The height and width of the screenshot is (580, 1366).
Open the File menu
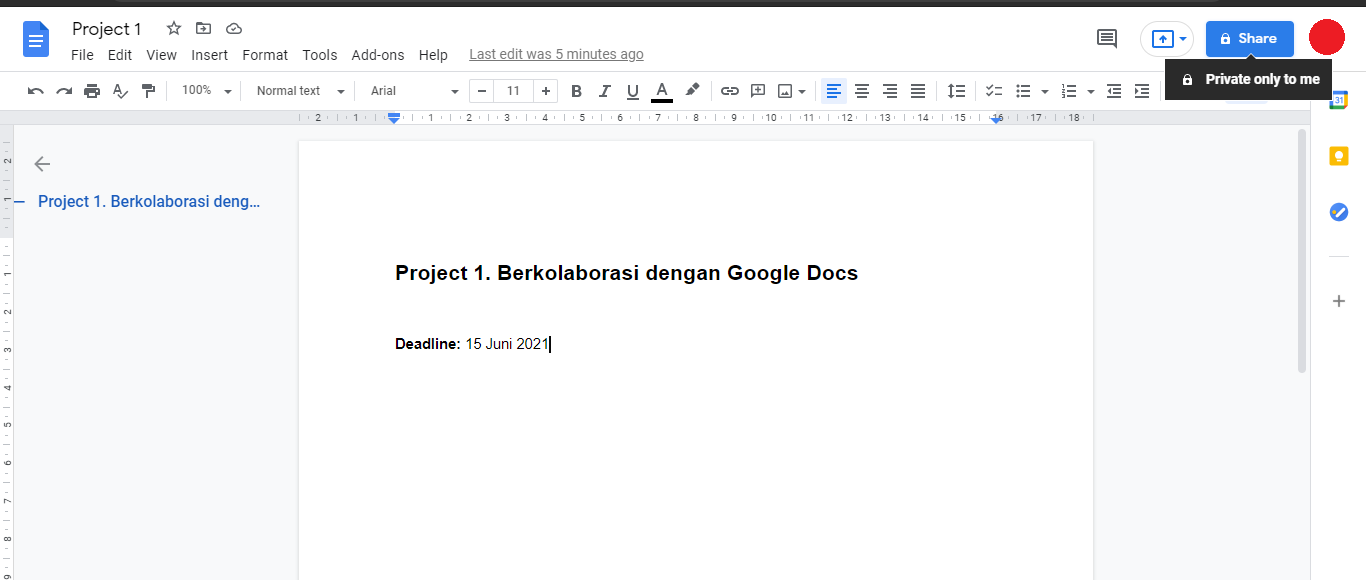tap(82, 55)
